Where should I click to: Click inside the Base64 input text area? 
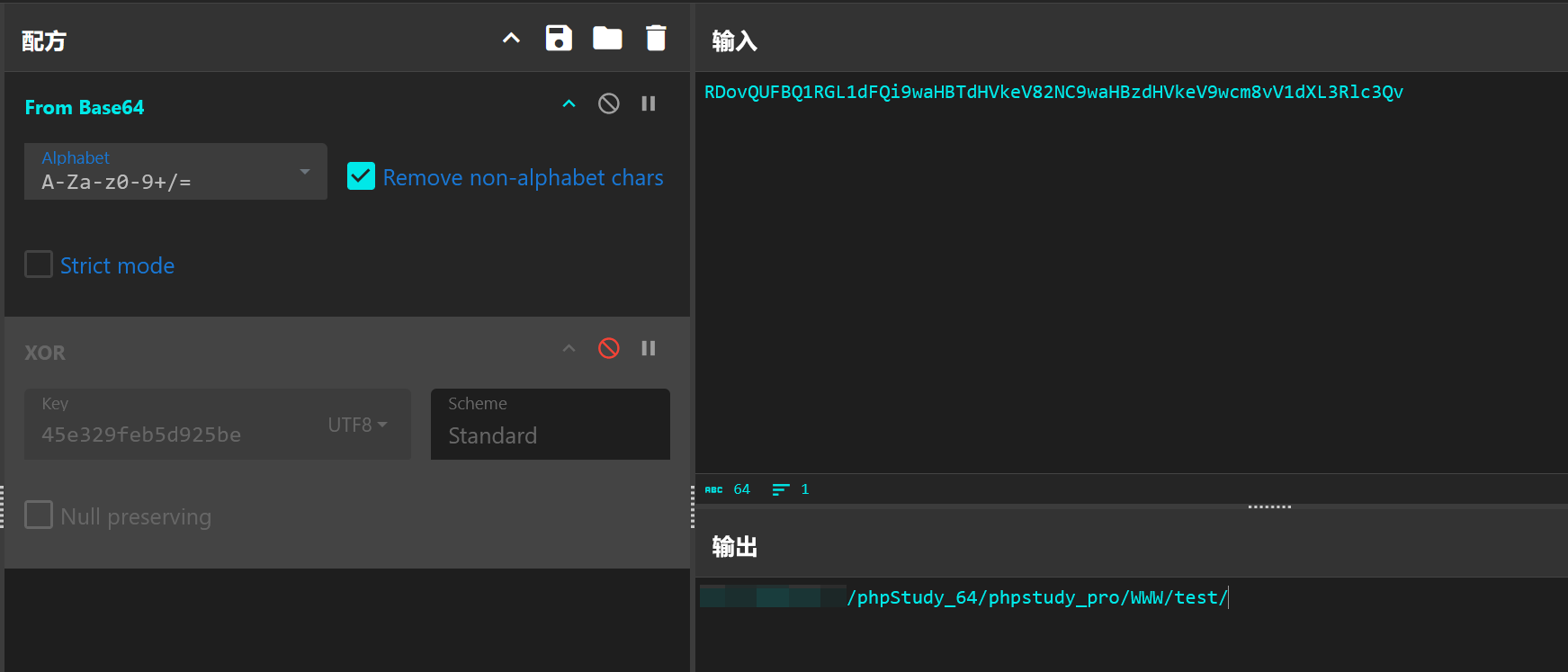click(x=1124, y=270)
